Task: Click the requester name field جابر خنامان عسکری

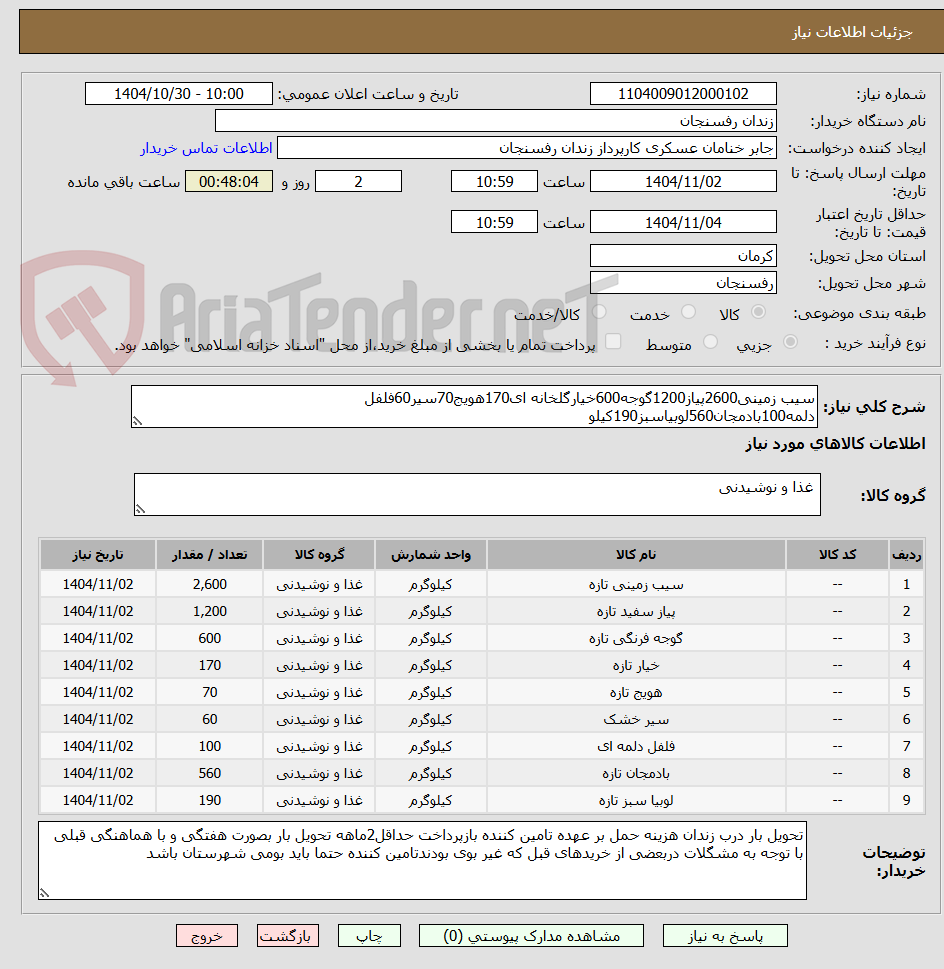Action: point(527,148)
